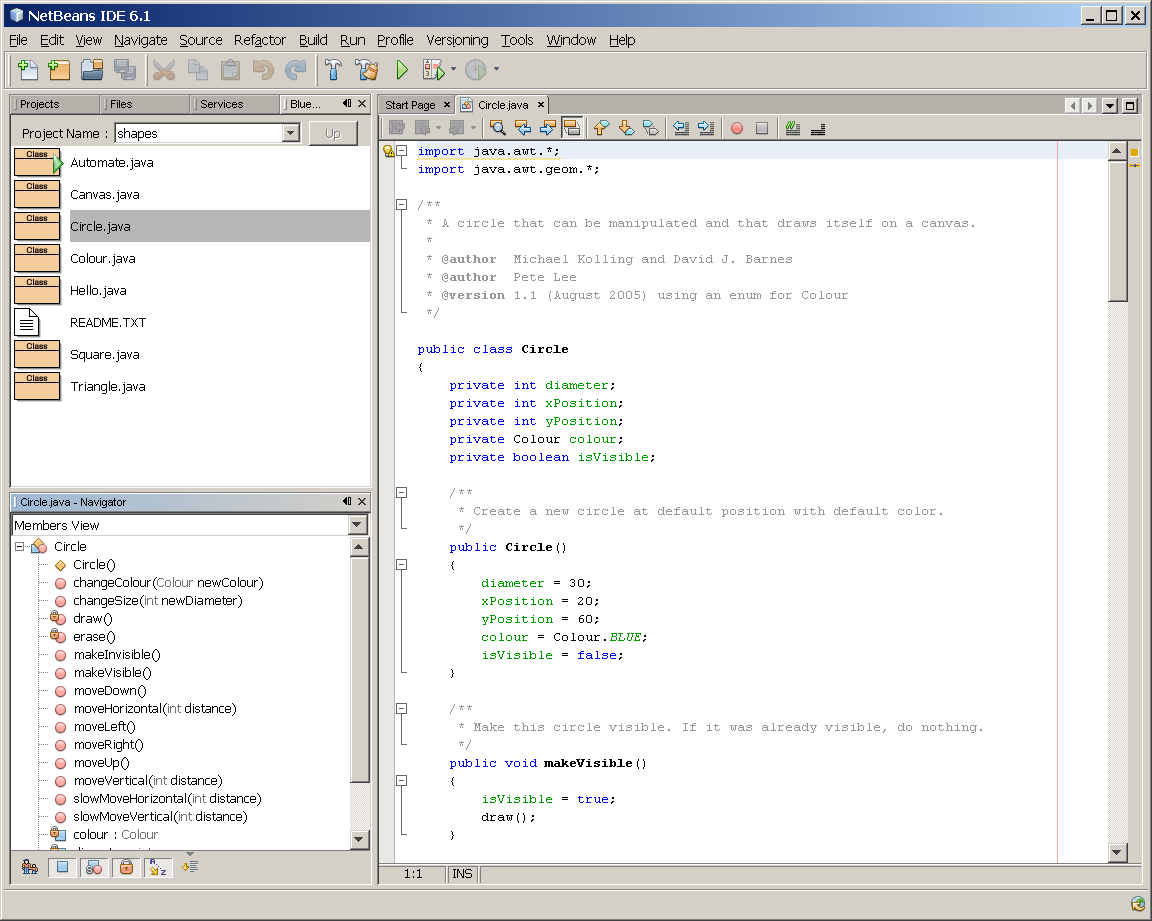
Task: Switch to the Start Page tab
Action: [410, 105]
